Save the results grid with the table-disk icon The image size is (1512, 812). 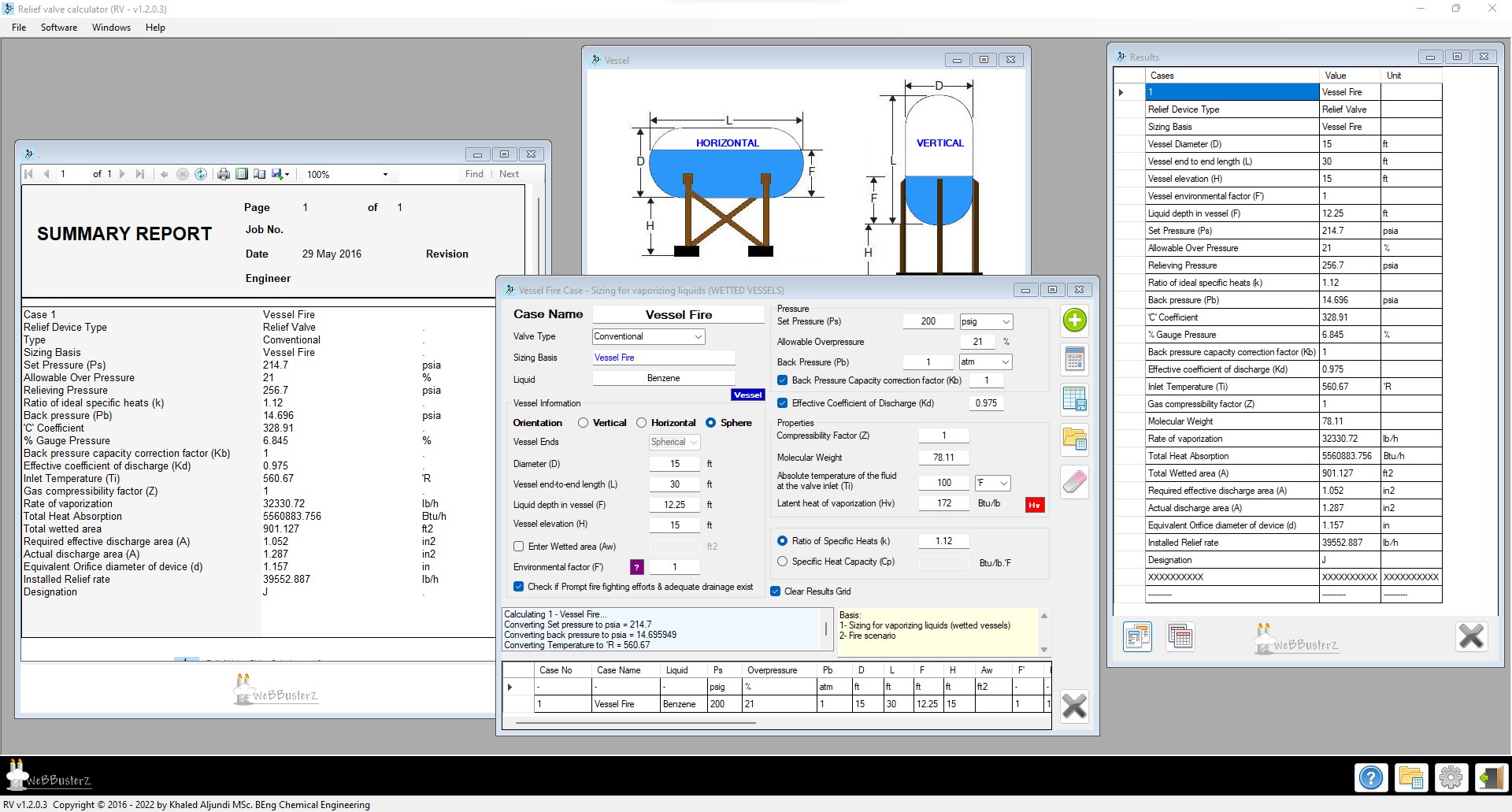coord(1073,399)
